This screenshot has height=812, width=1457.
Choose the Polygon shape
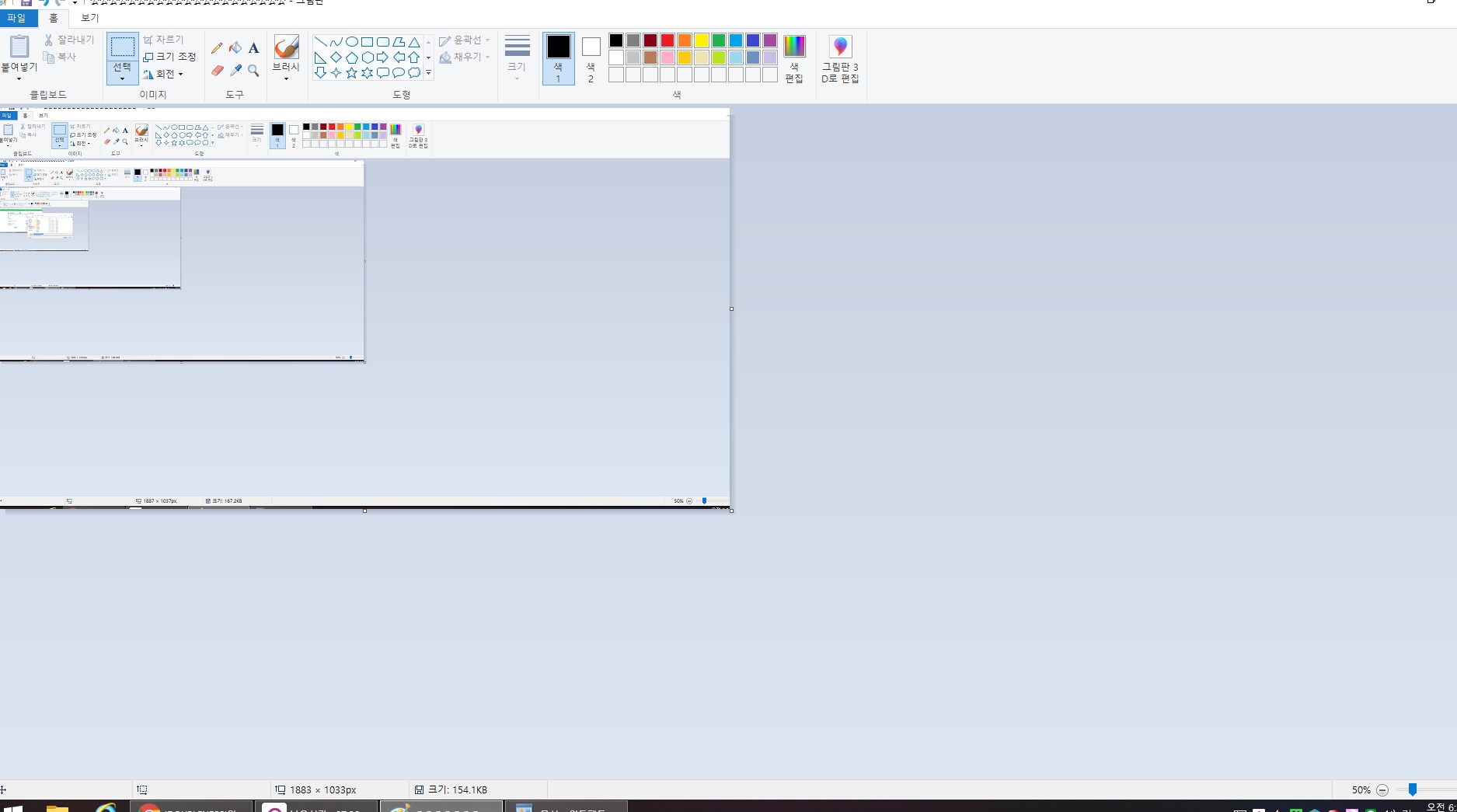398,42
